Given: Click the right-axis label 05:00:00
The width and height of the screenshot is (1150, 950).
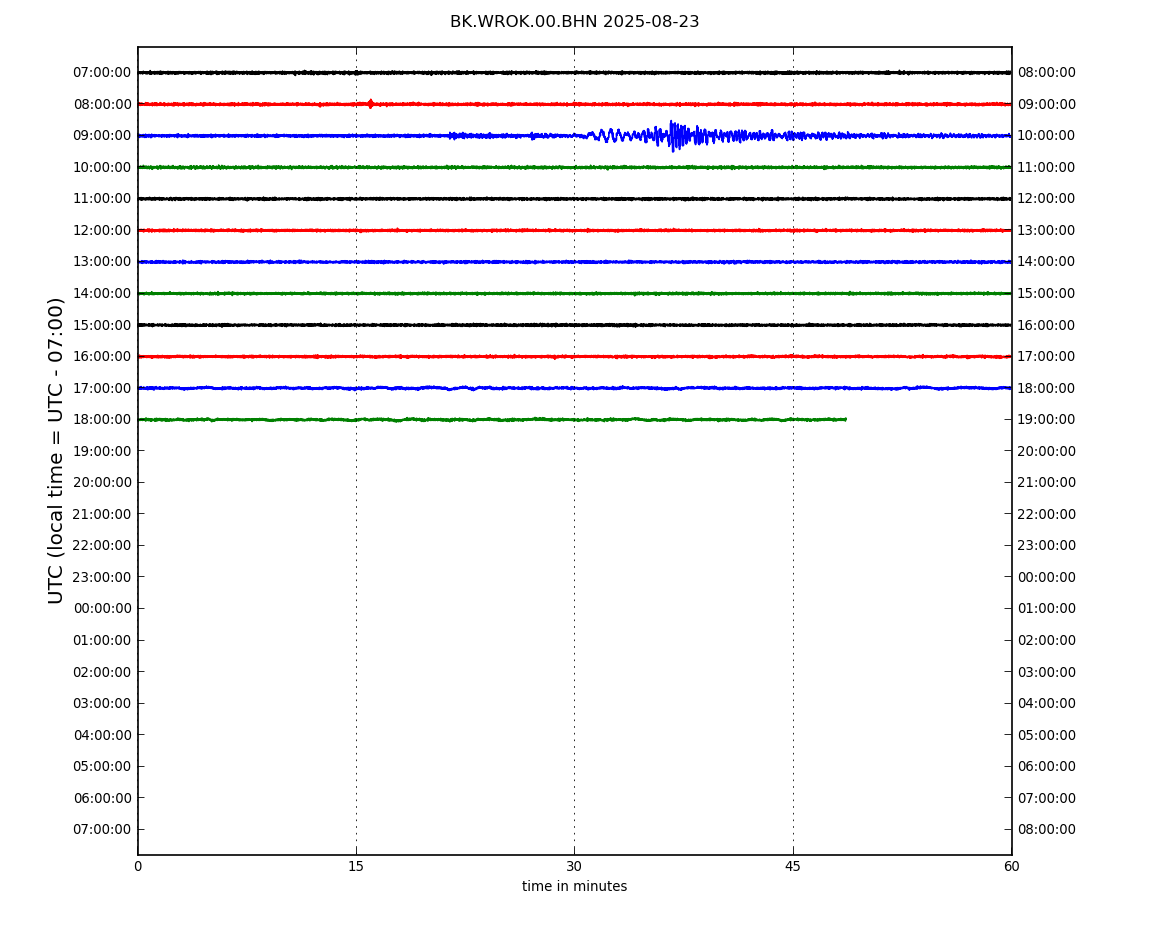Looking at the screenshot, I should point(1047,735).
